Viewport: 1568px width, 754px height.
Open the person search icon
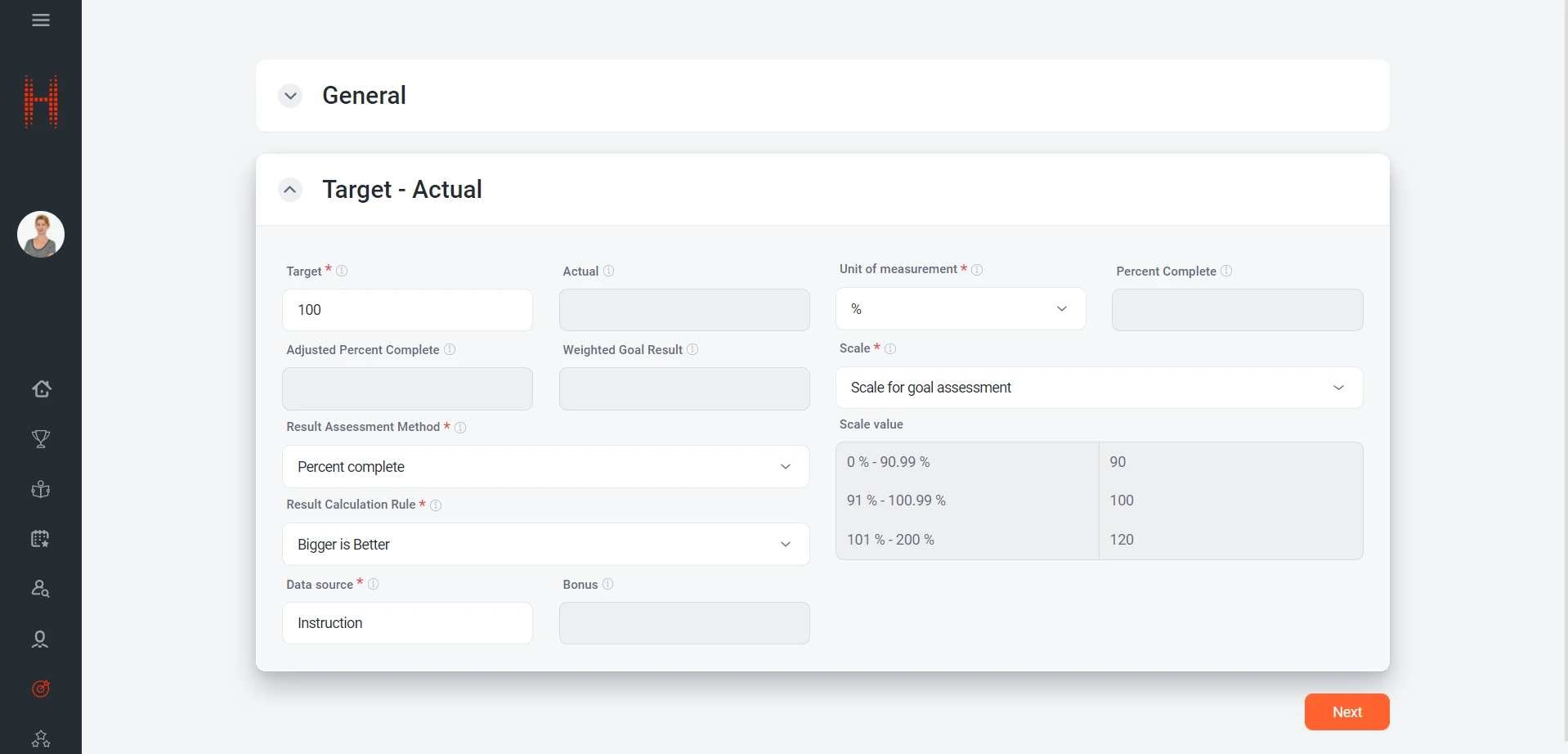[x=41, y=589]
